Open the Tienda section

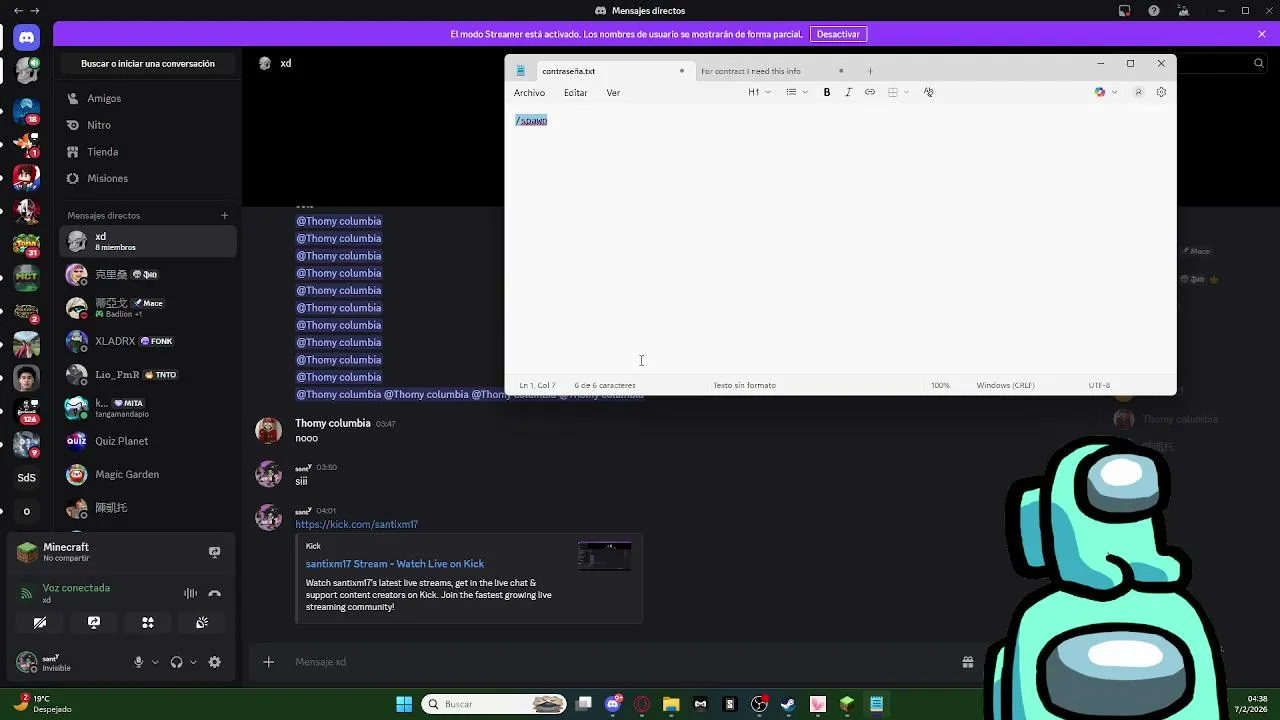click(x=148, y=152)
